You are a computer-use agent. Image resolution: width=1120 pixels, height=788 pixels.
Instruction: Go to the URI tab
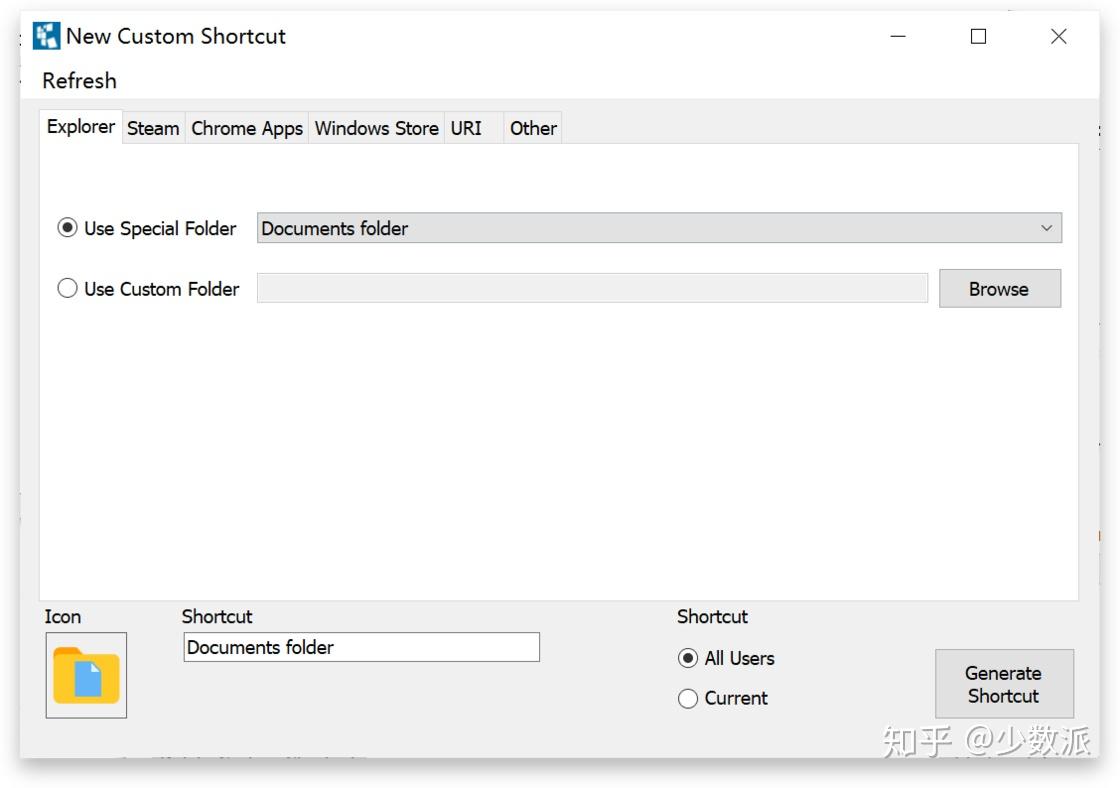pos(466,128)
